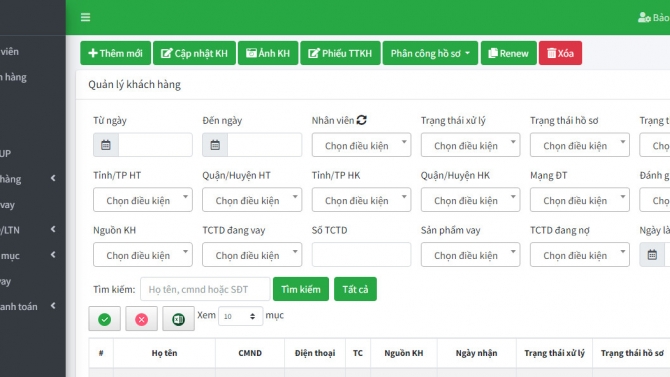This screenshot has width=670, height=377.
Task: Sort by Điện thoại column header
Action: click(315, 353)
